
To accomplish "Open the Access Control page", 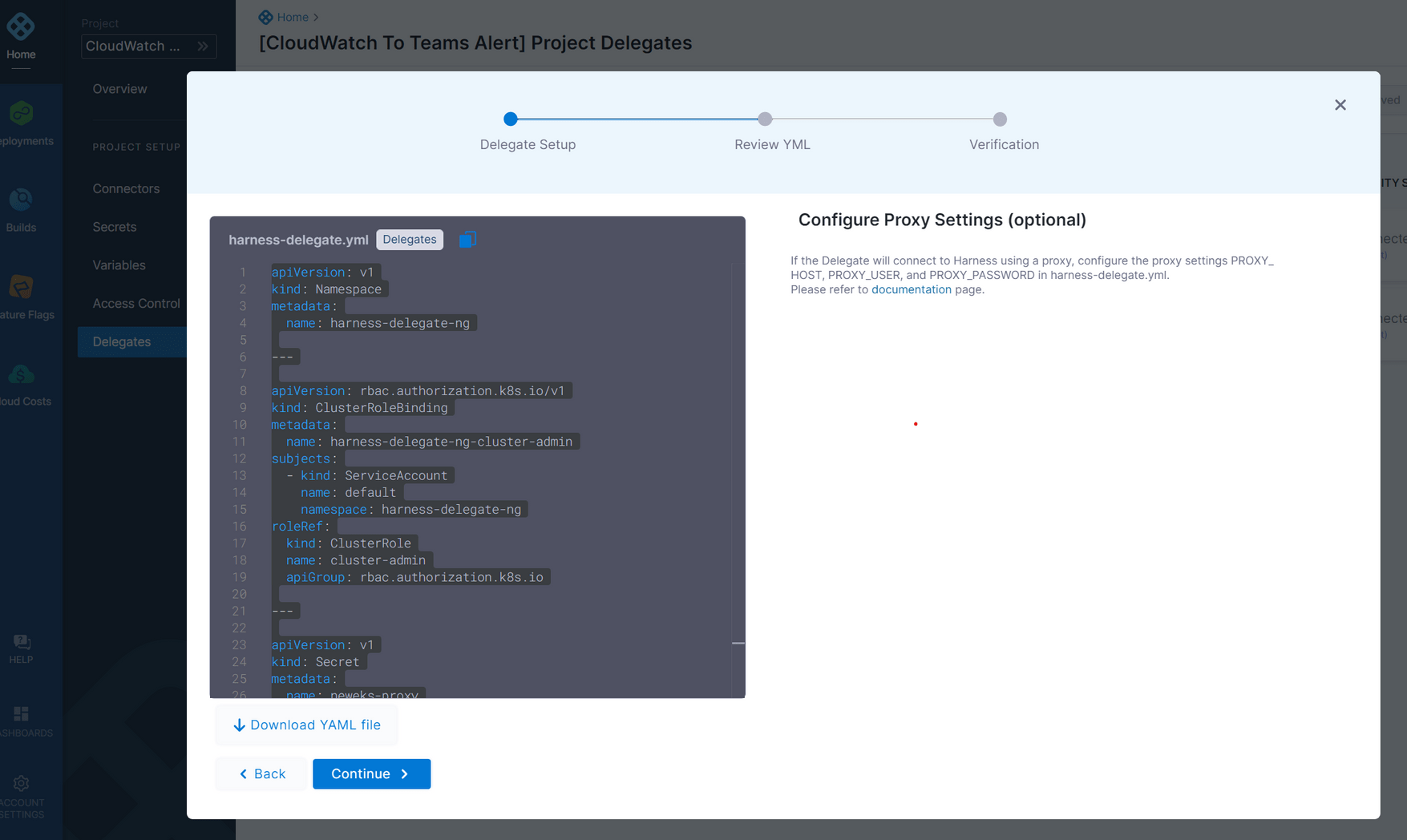I will tap(135, 303).
